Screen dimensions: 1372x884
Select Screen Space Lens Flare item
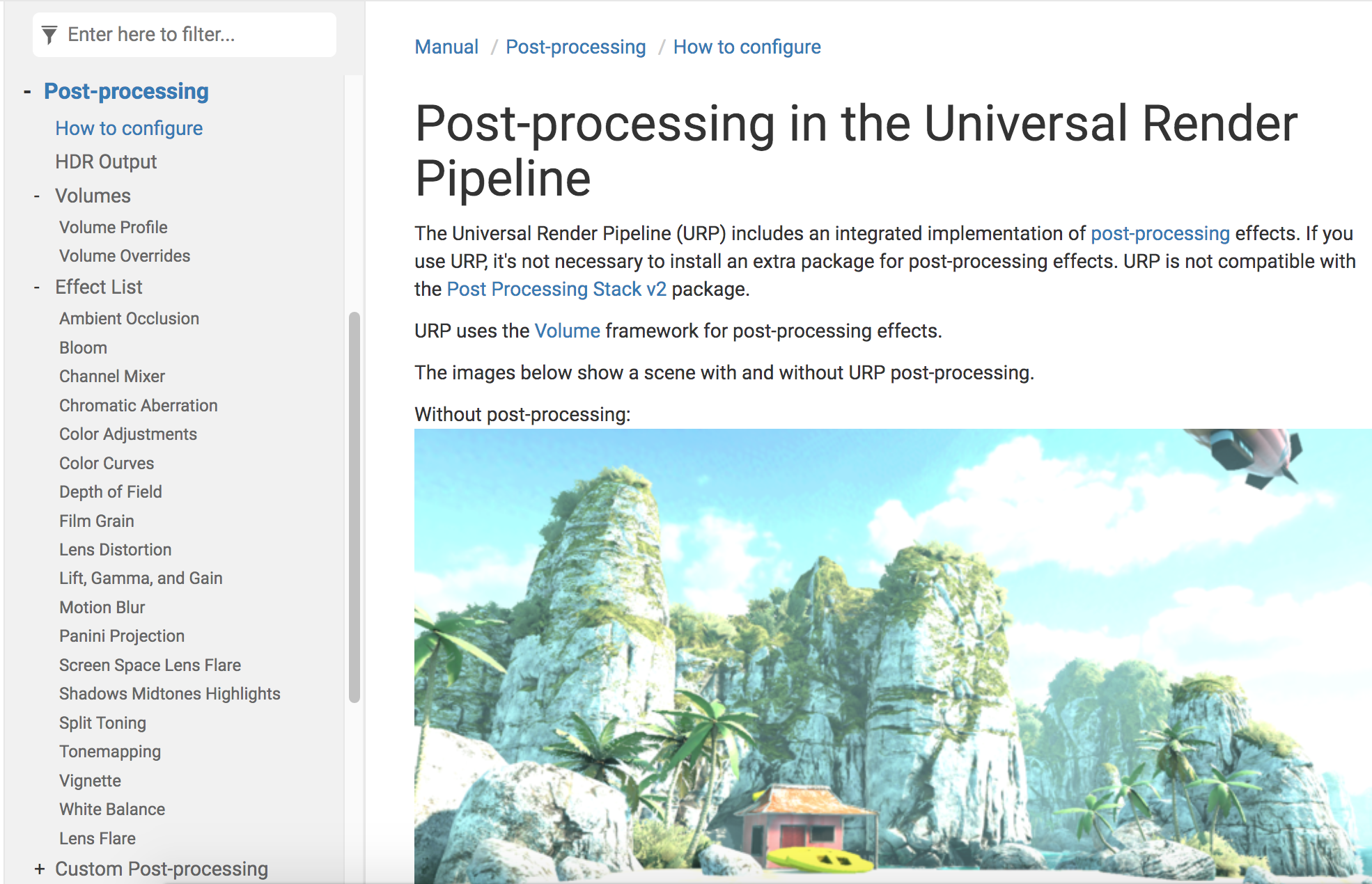[150, 665]
